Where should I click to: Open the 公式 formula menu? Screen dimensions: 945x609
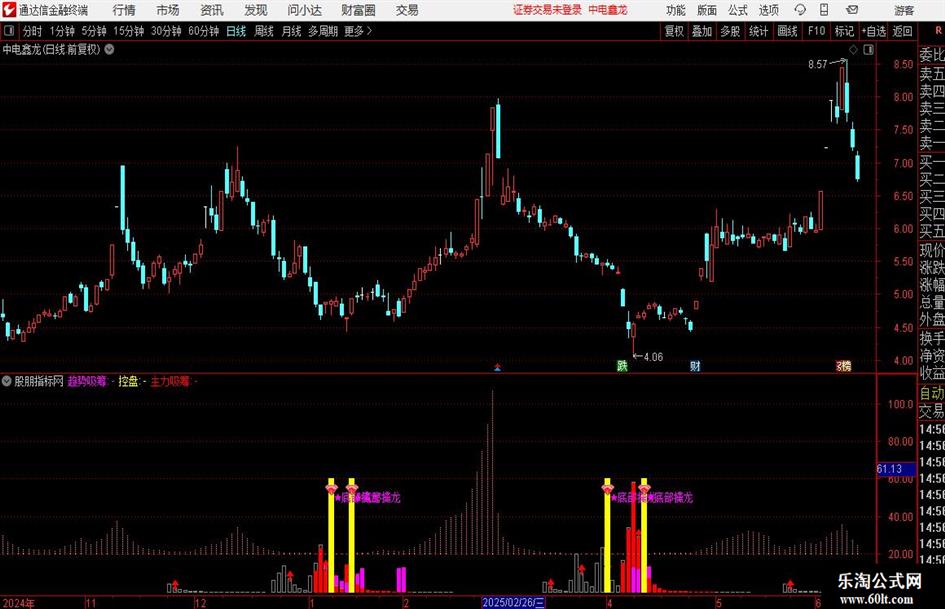tap(737, 10)
